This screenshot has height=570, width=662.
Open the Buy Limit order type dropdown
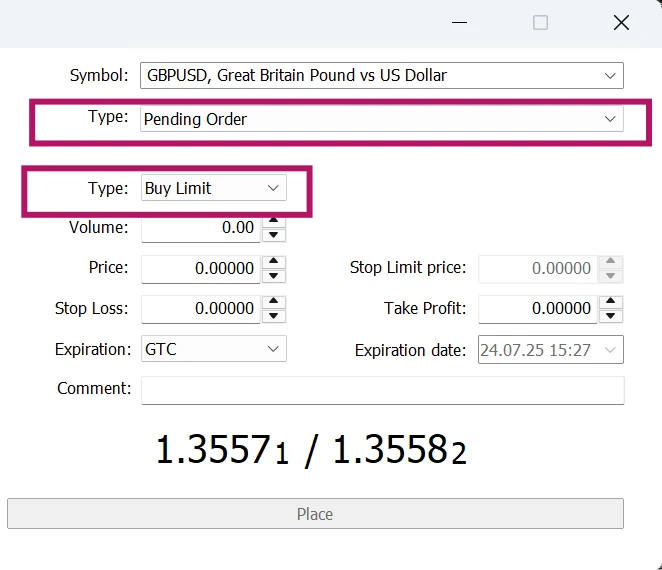pos(214,188)
